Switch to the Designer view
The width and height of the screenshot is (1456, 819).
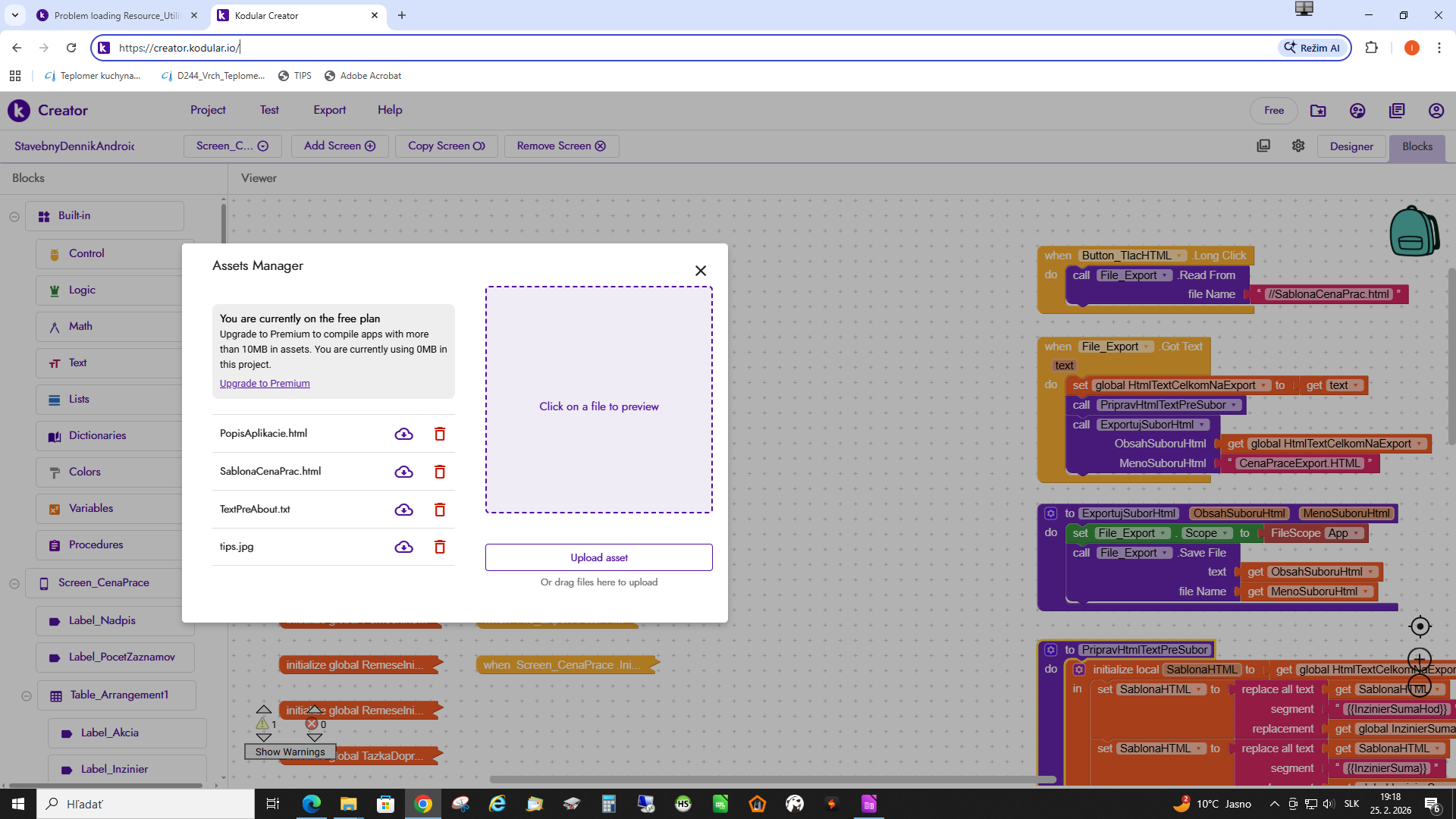(x=1351, y=146)
